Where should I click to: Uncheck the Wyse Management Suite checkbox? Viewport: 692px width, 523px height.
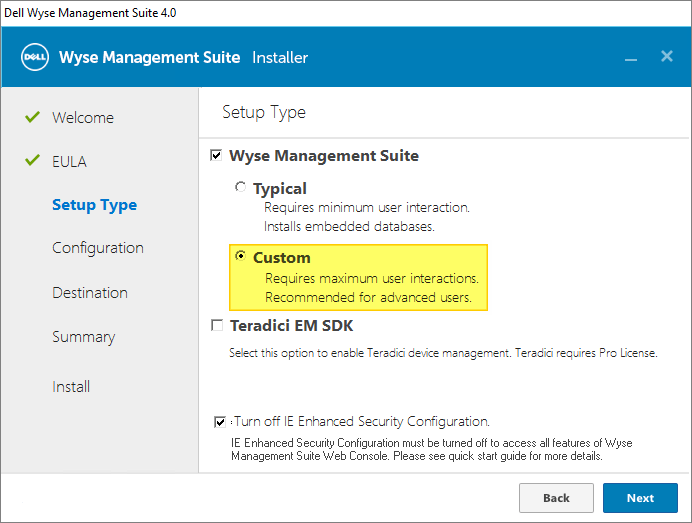pos(216,156)
